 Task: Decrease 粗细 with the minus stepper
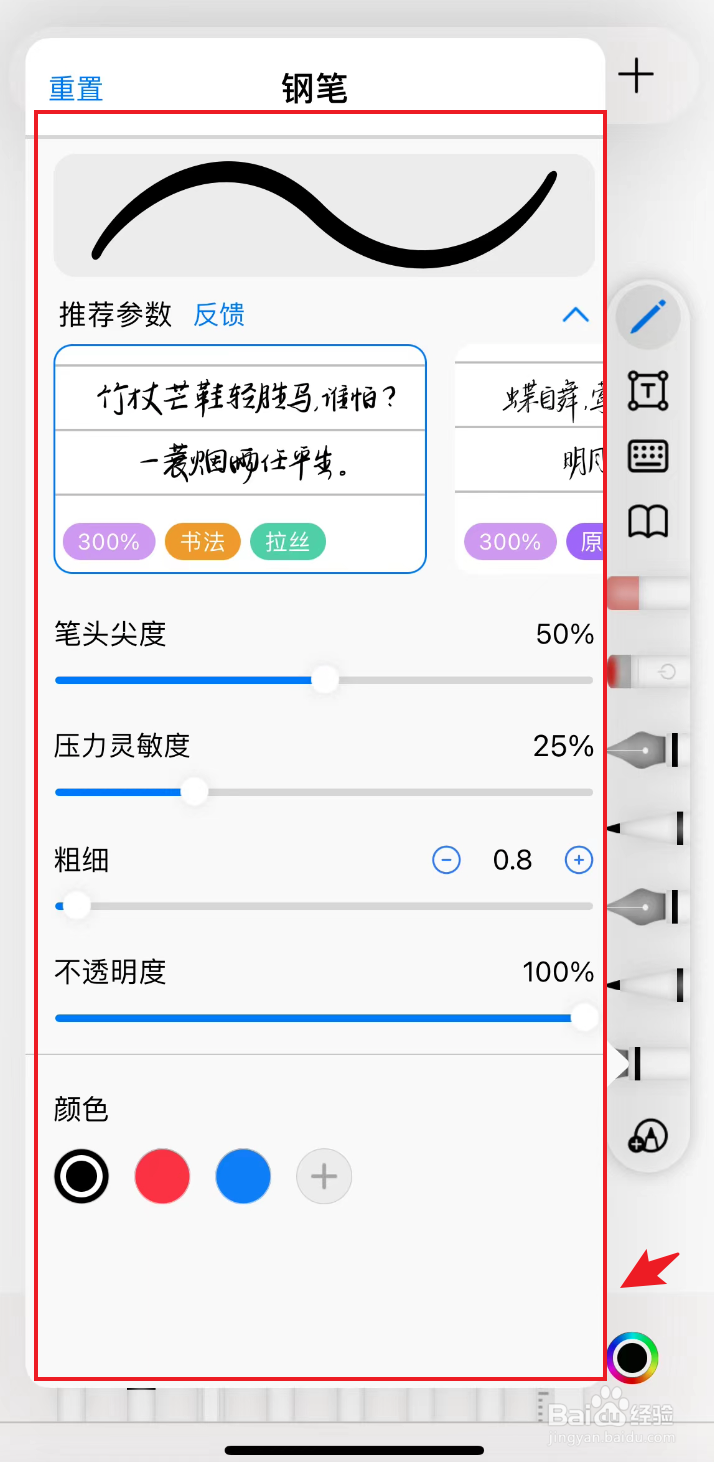(x=446, y=859)
